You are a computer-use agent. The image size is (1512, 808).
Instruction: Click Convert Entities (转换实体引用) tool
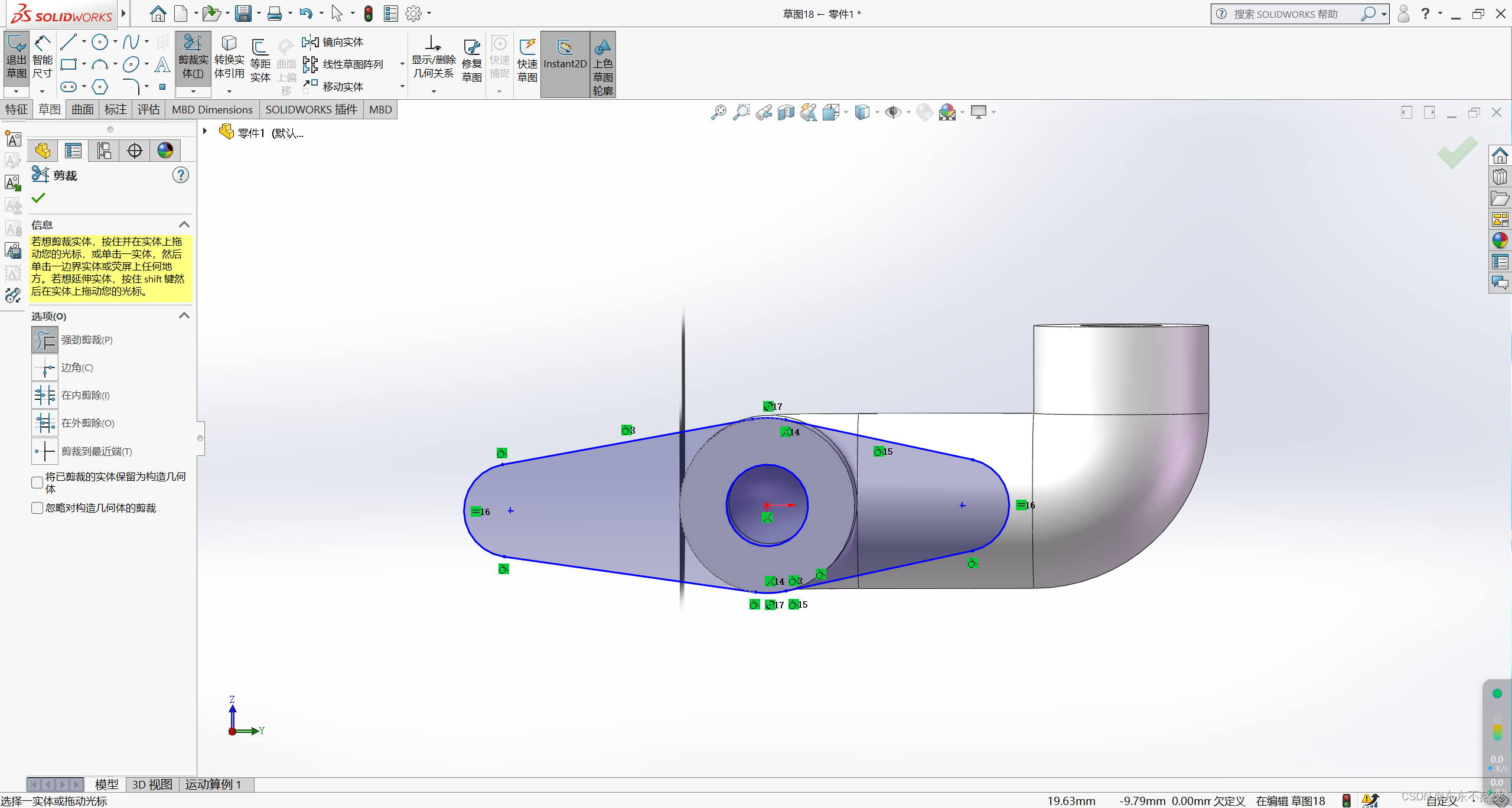click(229, 58)
